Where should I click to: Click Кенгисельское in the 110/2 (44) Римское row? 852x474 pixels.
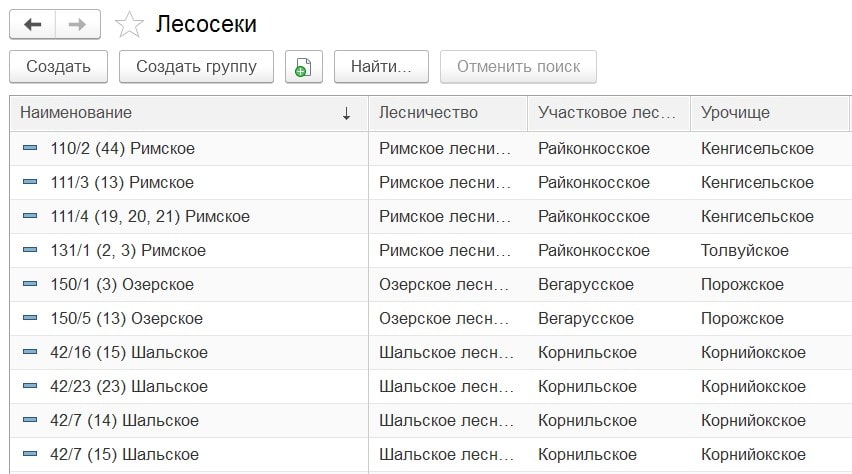(757, 148)
